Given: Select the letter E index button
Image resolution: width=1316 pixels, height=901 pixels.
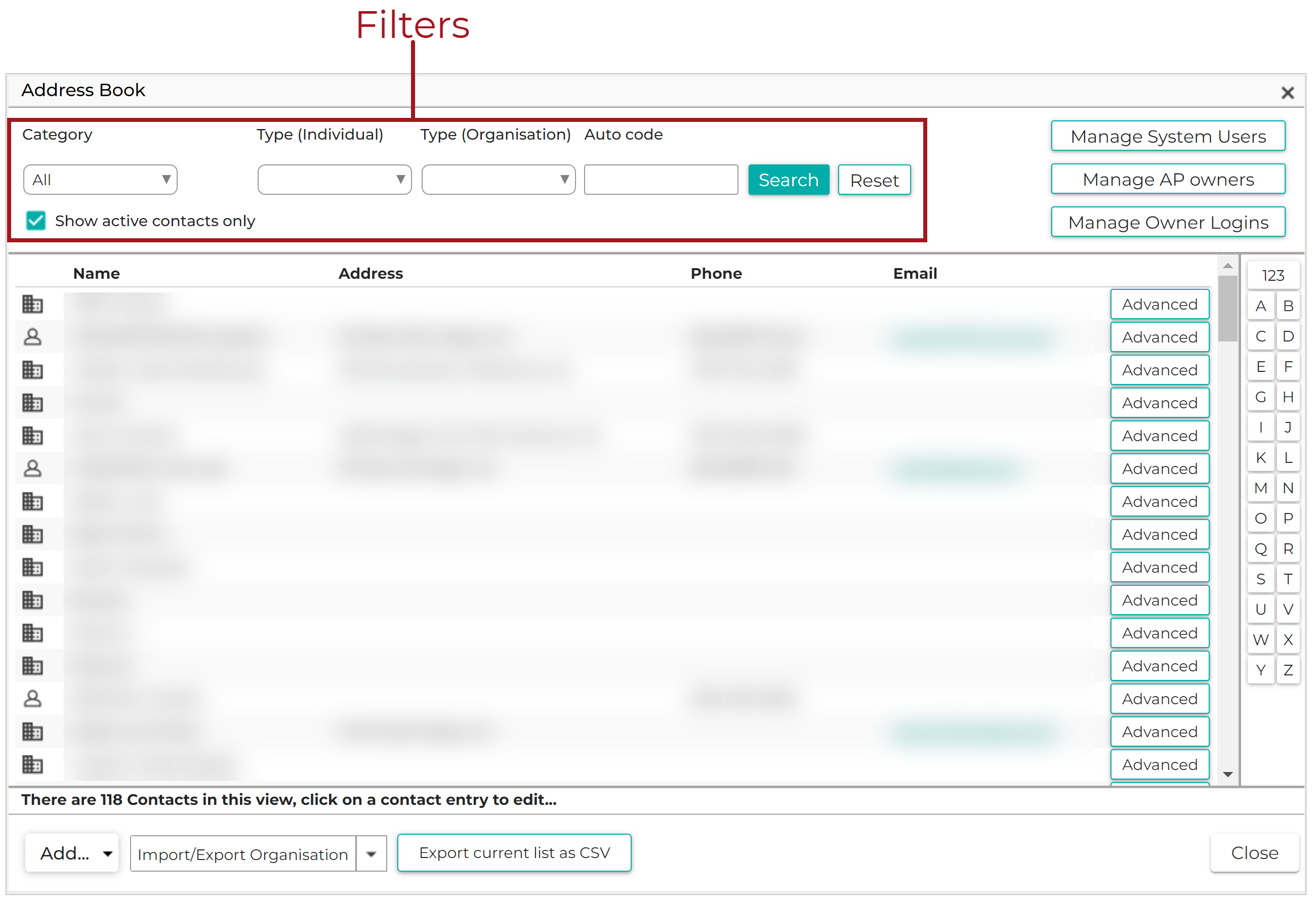Looking at the screenshot, I should pos(1260,367).
